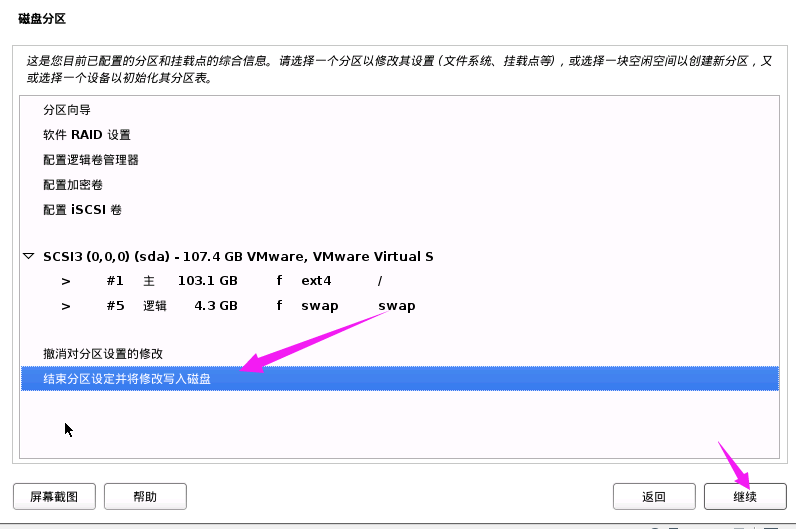Open 软件 RAID 设置
This screenshot has width=796, height=529.
point(87,135)
